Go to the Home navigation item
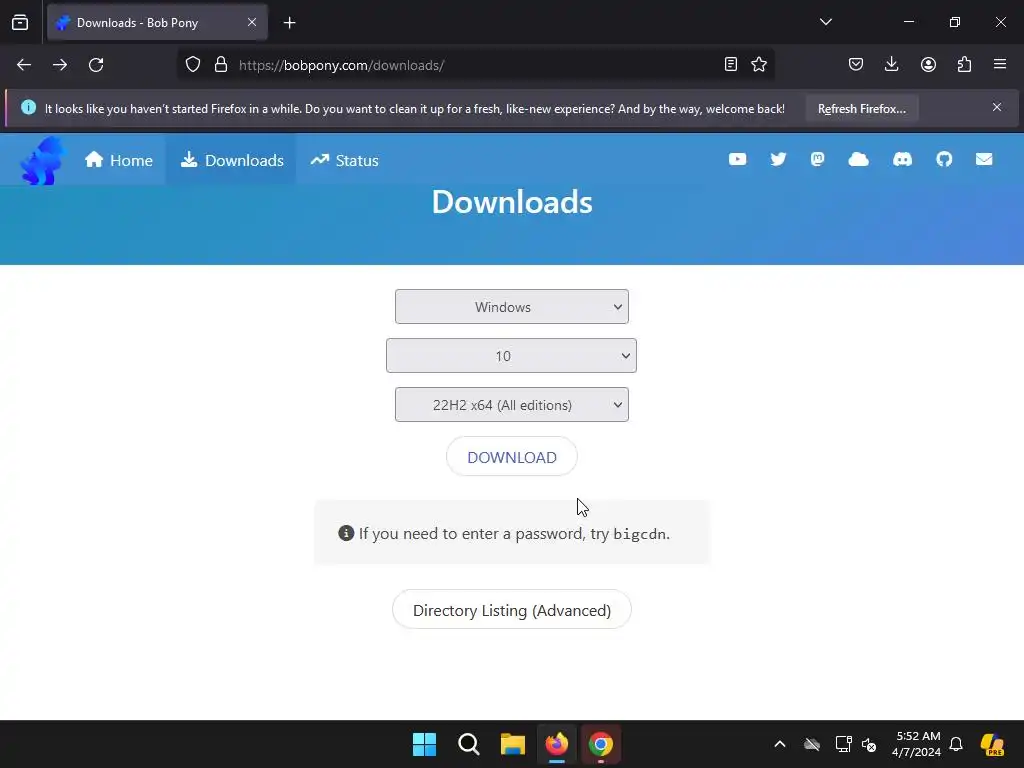This screenshot has width=1024, height=768. point(118,160)
